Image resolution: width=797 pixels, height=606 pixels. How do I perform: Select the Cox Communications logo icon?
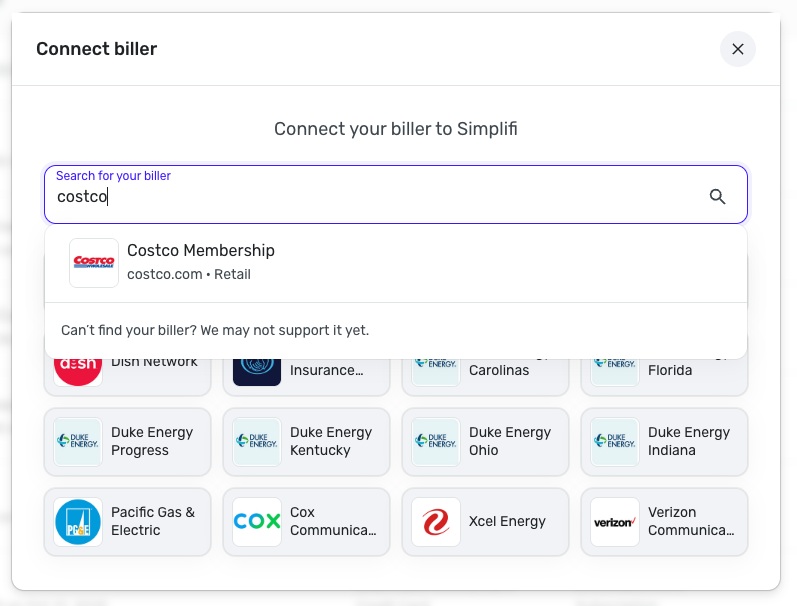pyautogui.click(x=257, y=522)
